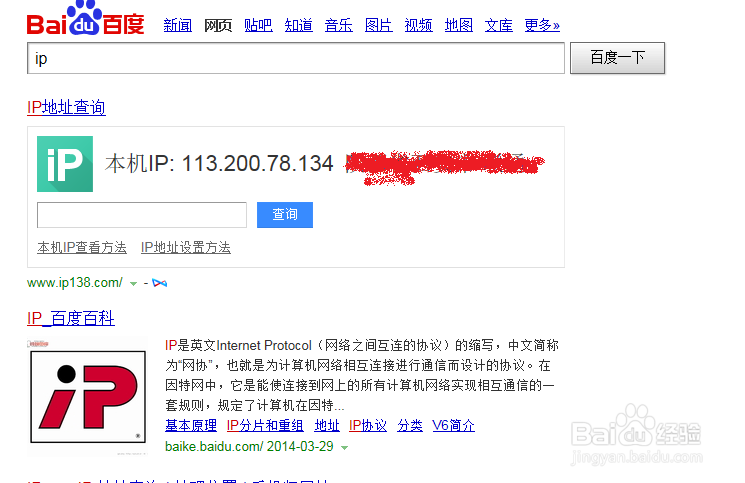Image resolution: width=745 pixels, height=483 pixels.
Task: Open the 贴吧 tab
Action: (258, 25)
